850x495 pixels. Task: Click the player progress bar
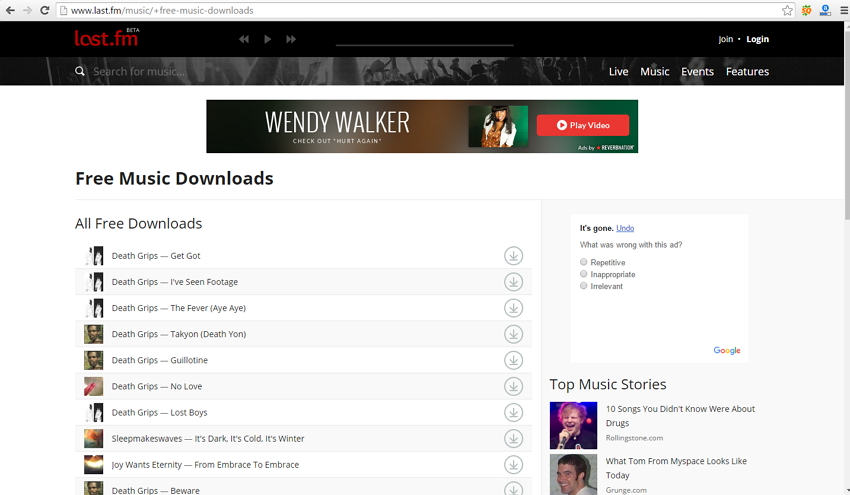(424, 45)
